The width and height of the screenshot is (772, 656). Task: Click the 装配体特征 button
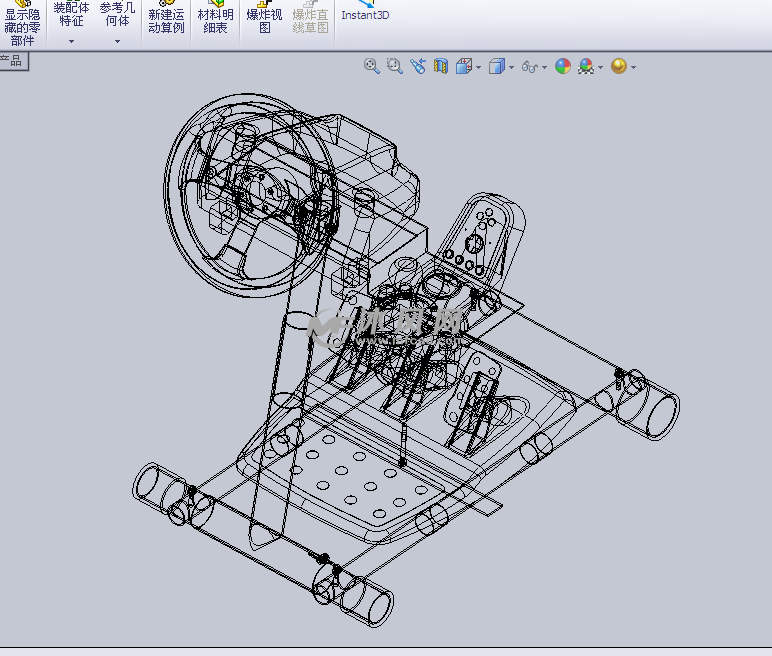point(71,15)
